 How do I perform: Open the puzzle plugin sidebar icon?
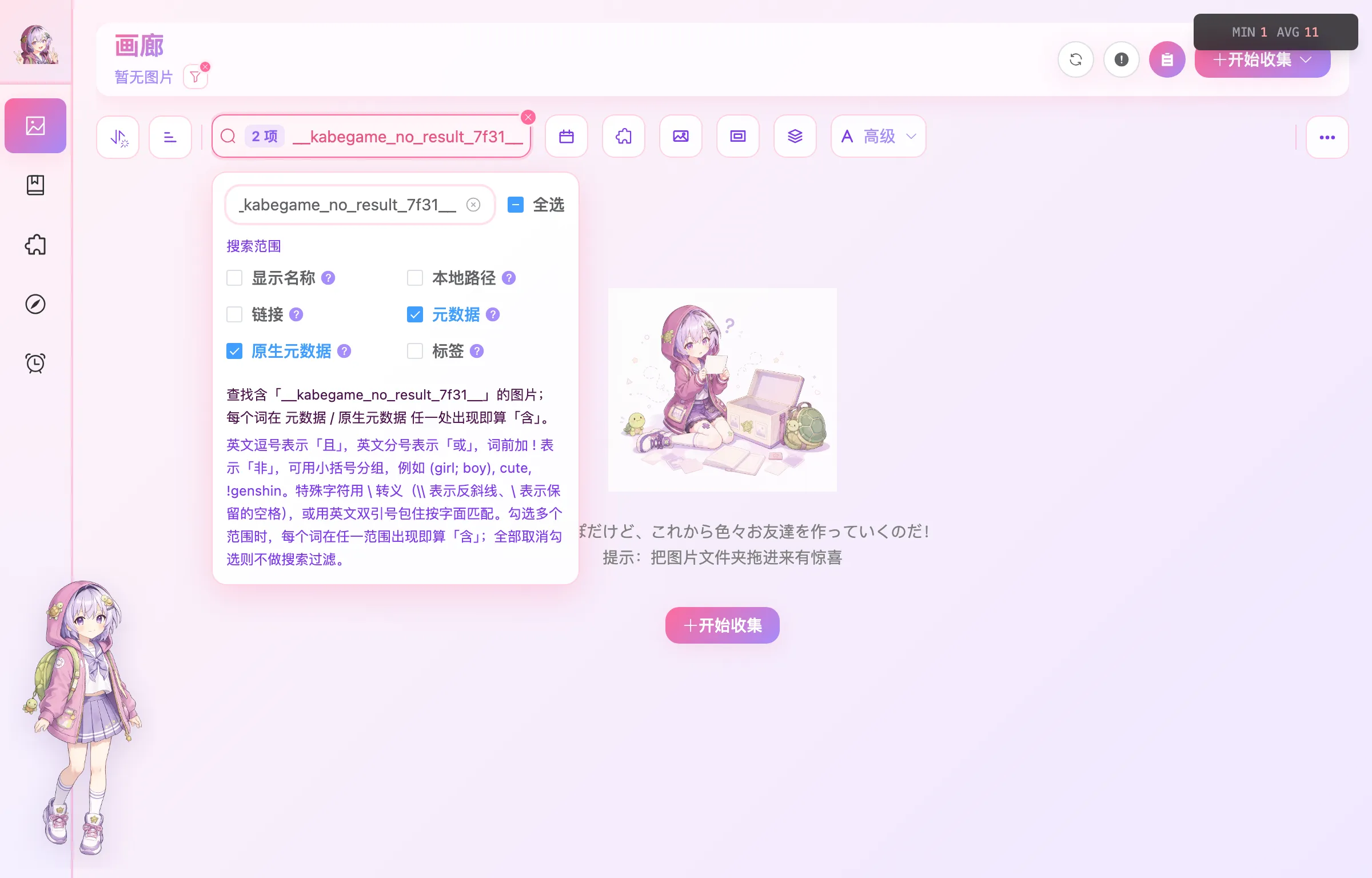(x=35, y=245)
